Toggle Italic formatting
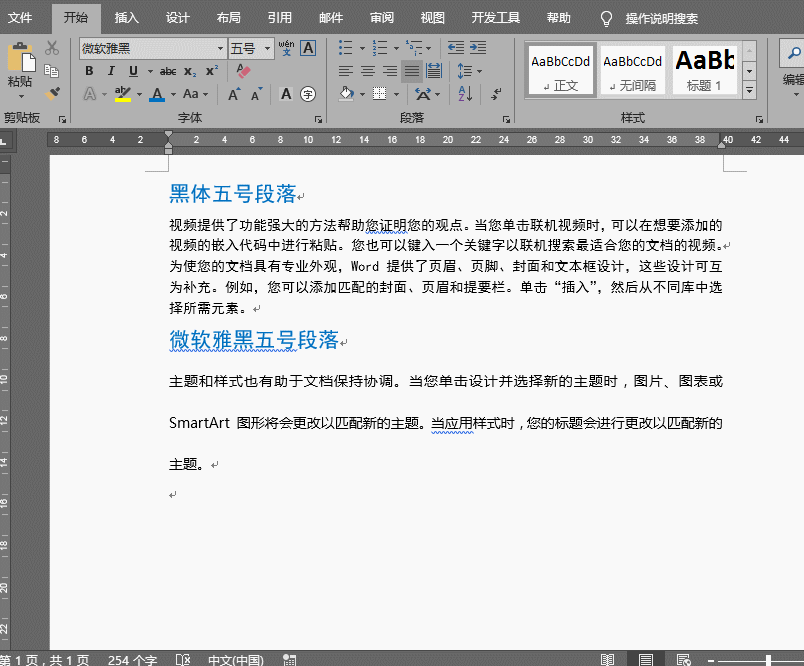Screen dimensions: 804x666 tap(111, 71)
